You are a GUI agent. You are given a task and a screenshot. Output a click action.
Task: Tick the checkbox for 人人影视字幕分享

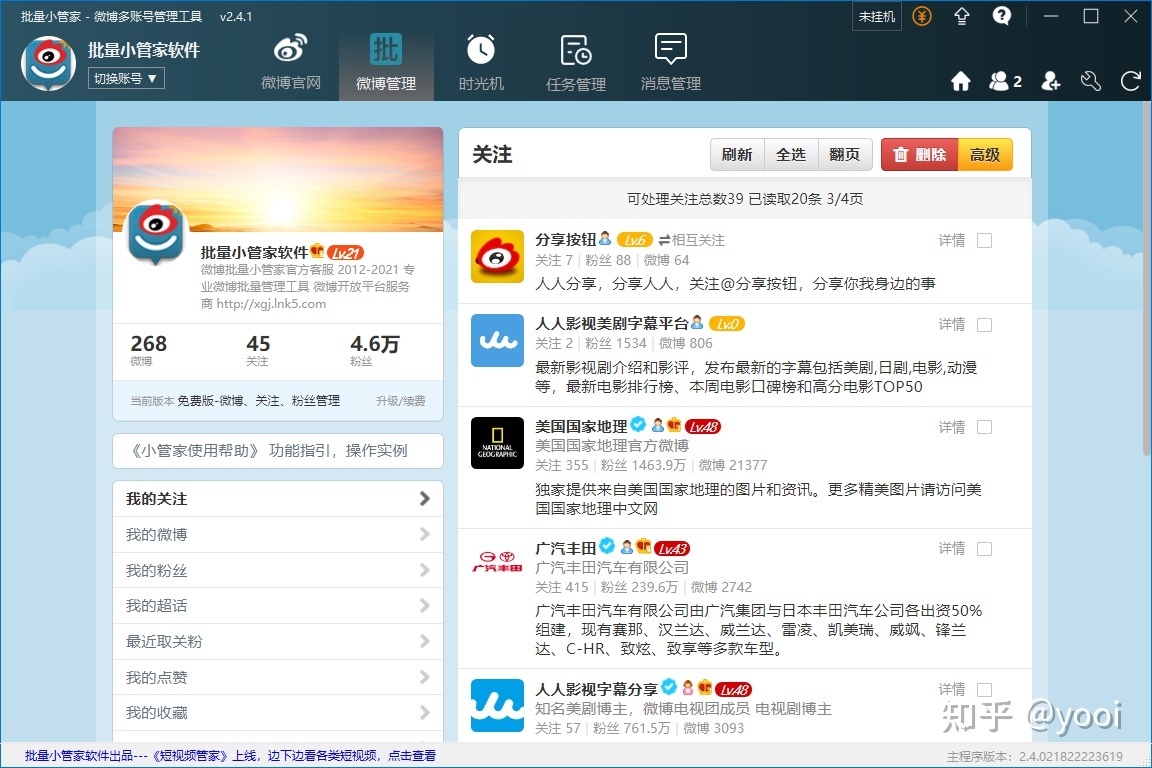coord(984,690)
